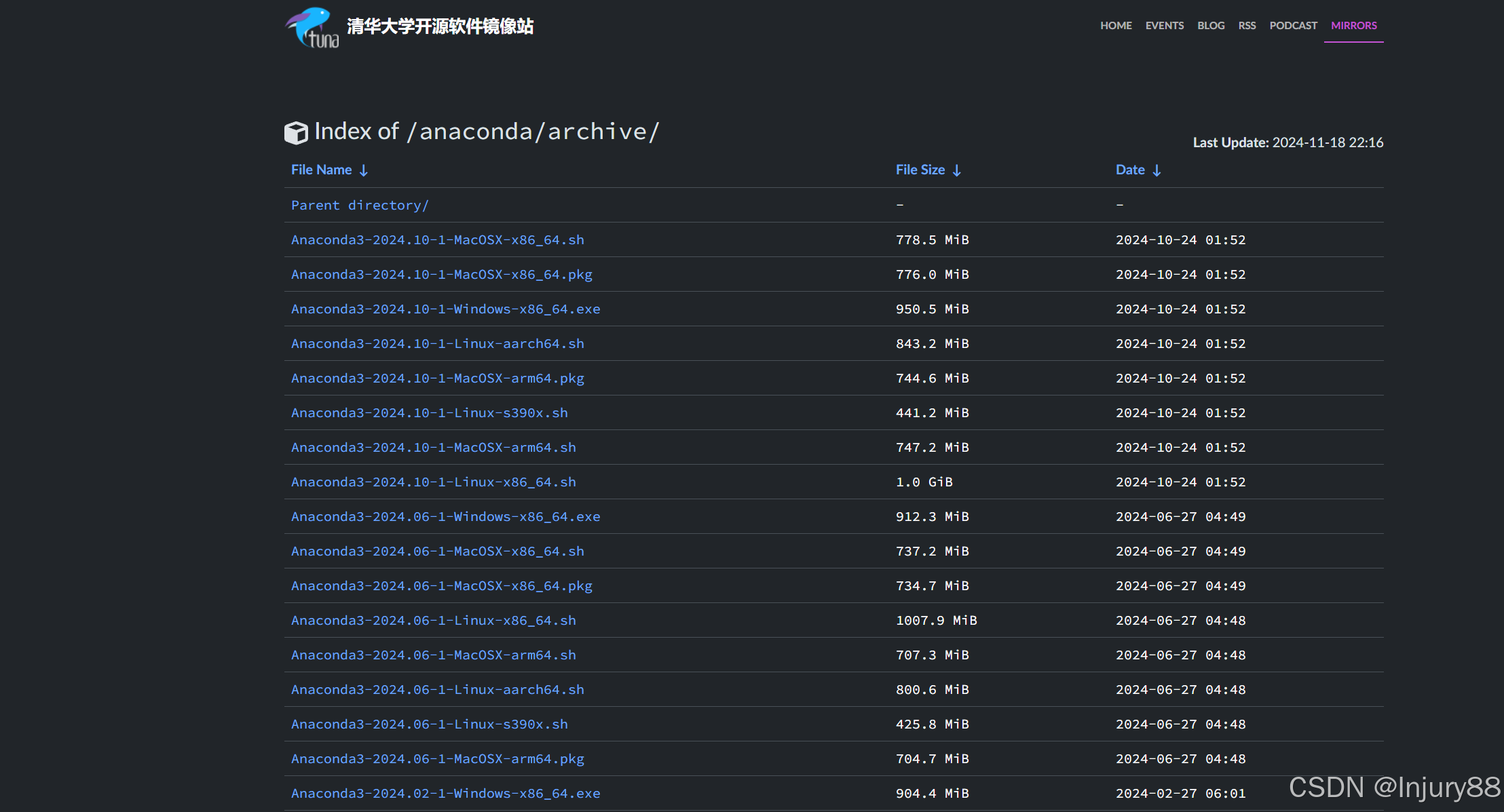Image resolution: width=1504 pixels, height=812 pixels.
Task: Download Anaconda3-2024.10-1-MacOSX-arm64.pkg
Action: tap(438, 379)
